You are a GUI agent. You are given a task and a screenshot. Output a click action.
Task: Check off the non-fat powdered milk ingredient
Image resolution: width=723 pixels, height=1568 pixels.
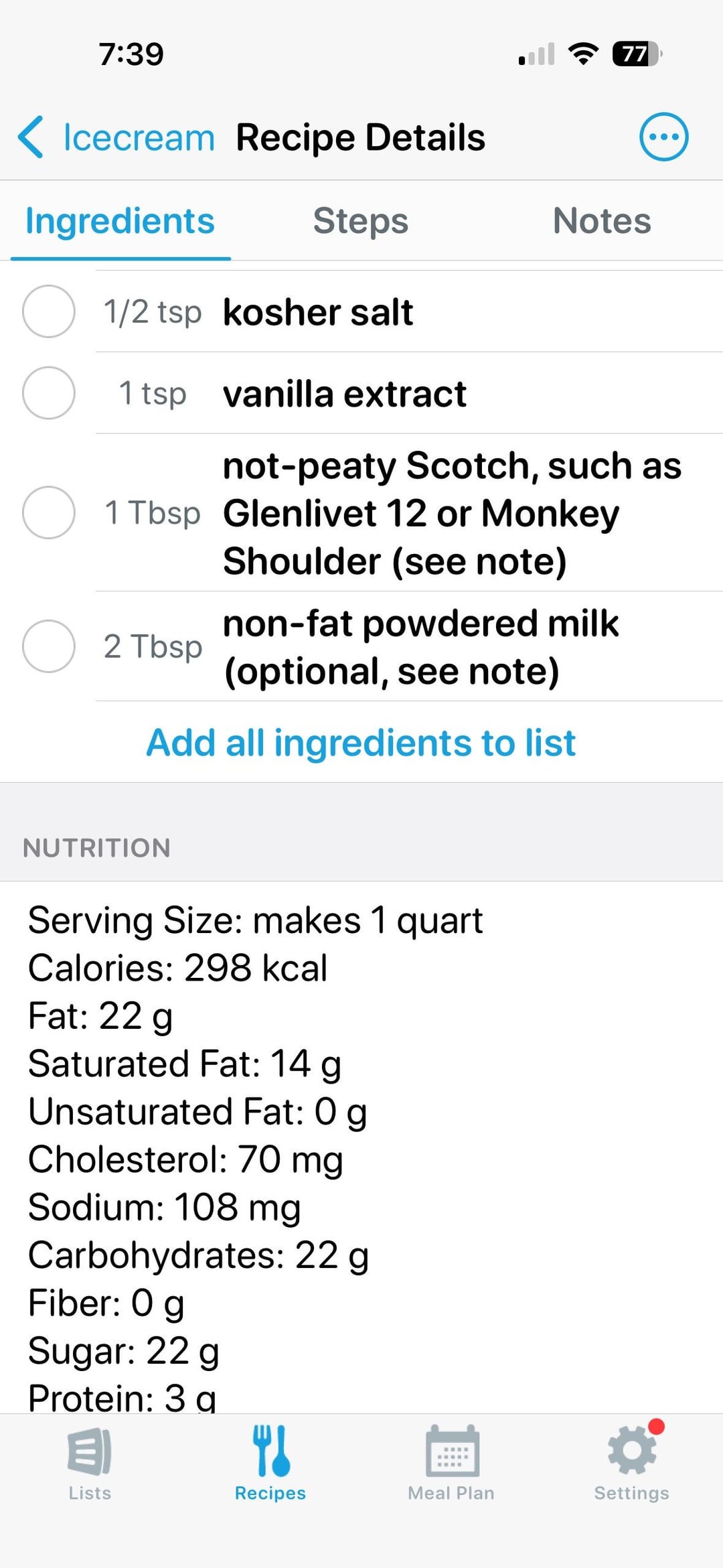tap(48, 646)
